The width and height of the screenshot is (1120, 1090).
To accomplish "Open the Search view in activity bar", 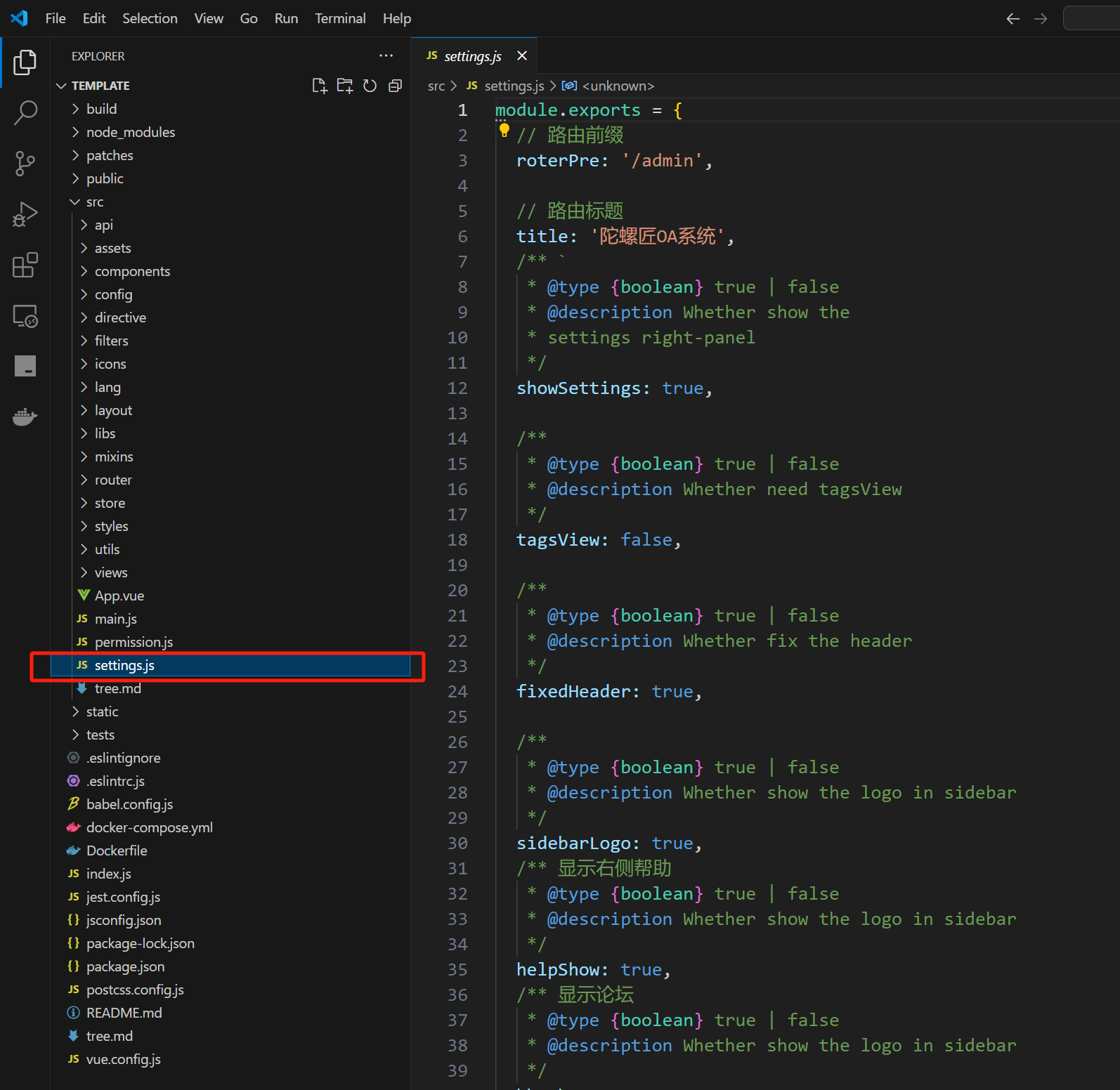I will pos(25,112).
